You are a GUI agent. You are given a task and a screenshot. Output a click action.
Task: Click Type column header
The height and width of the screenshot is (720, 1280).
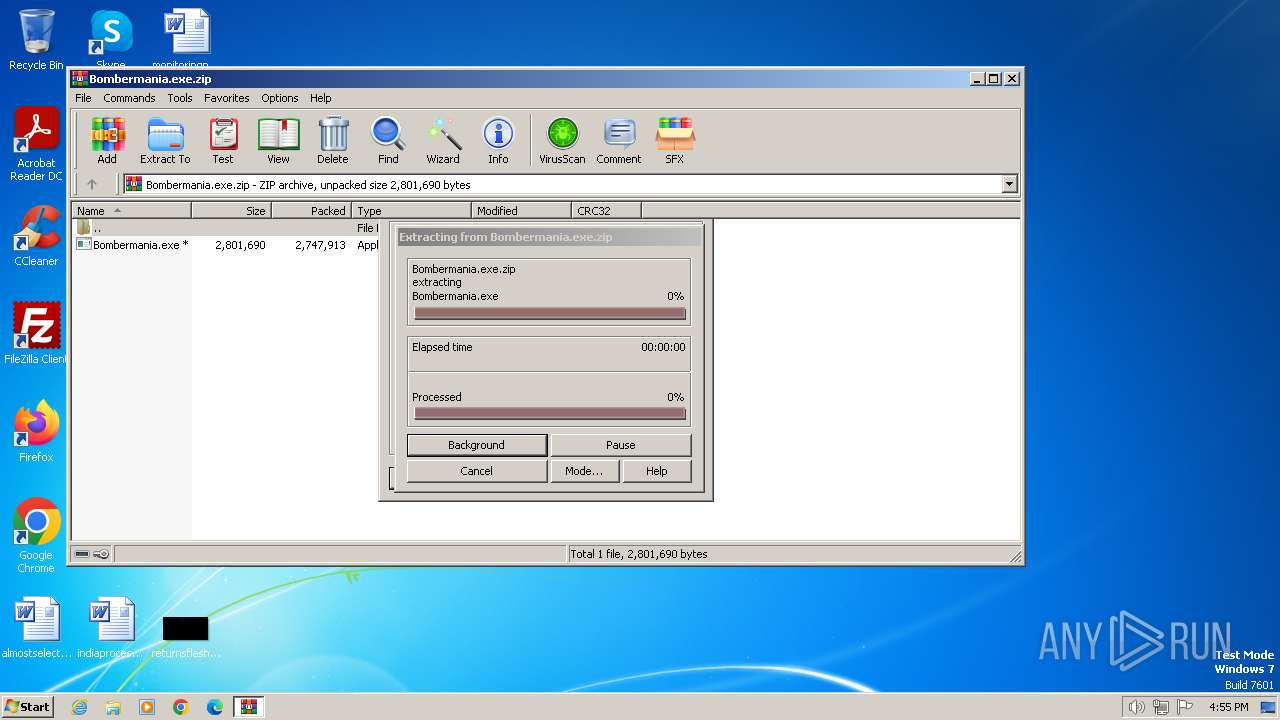[411, 211]
